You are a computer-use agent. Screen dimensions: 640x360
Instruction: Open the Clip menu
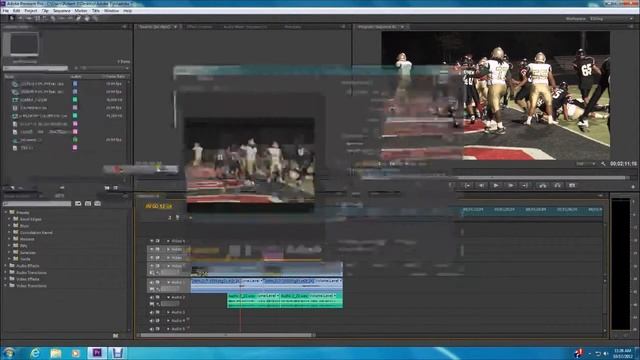(x=45, y=11)
